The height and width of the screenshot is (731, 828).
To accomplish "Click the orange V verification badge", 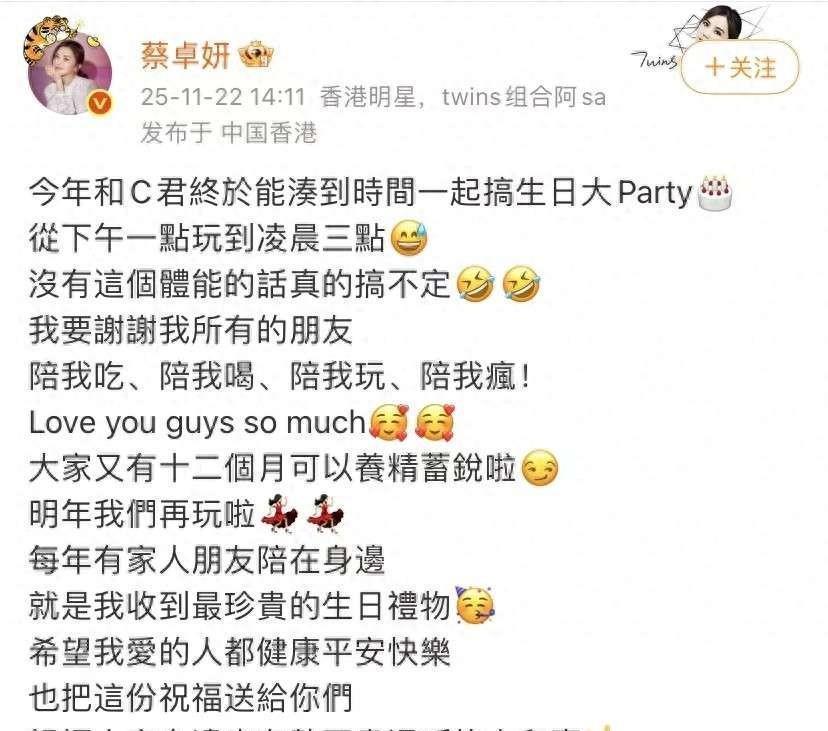I will (x=100, y=102).
